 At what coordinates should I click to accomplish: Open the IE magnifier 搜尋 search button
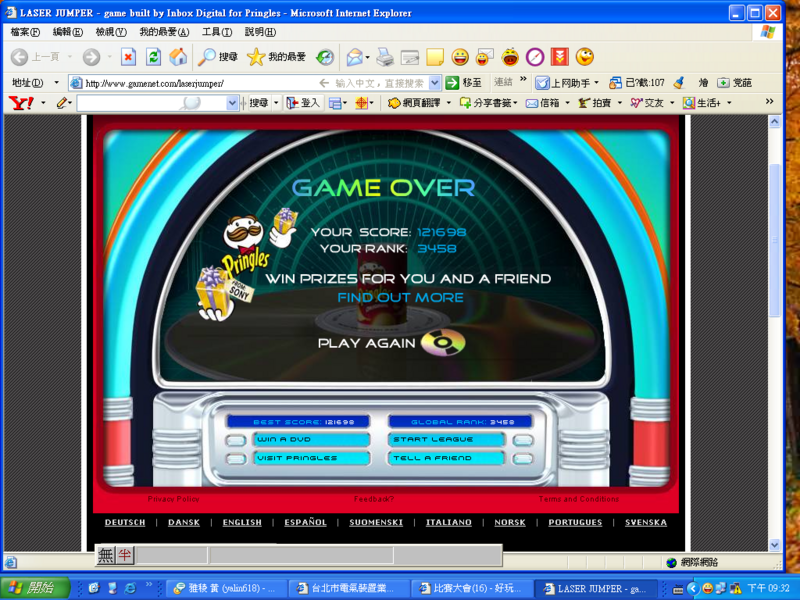click(x=218, y=57)
